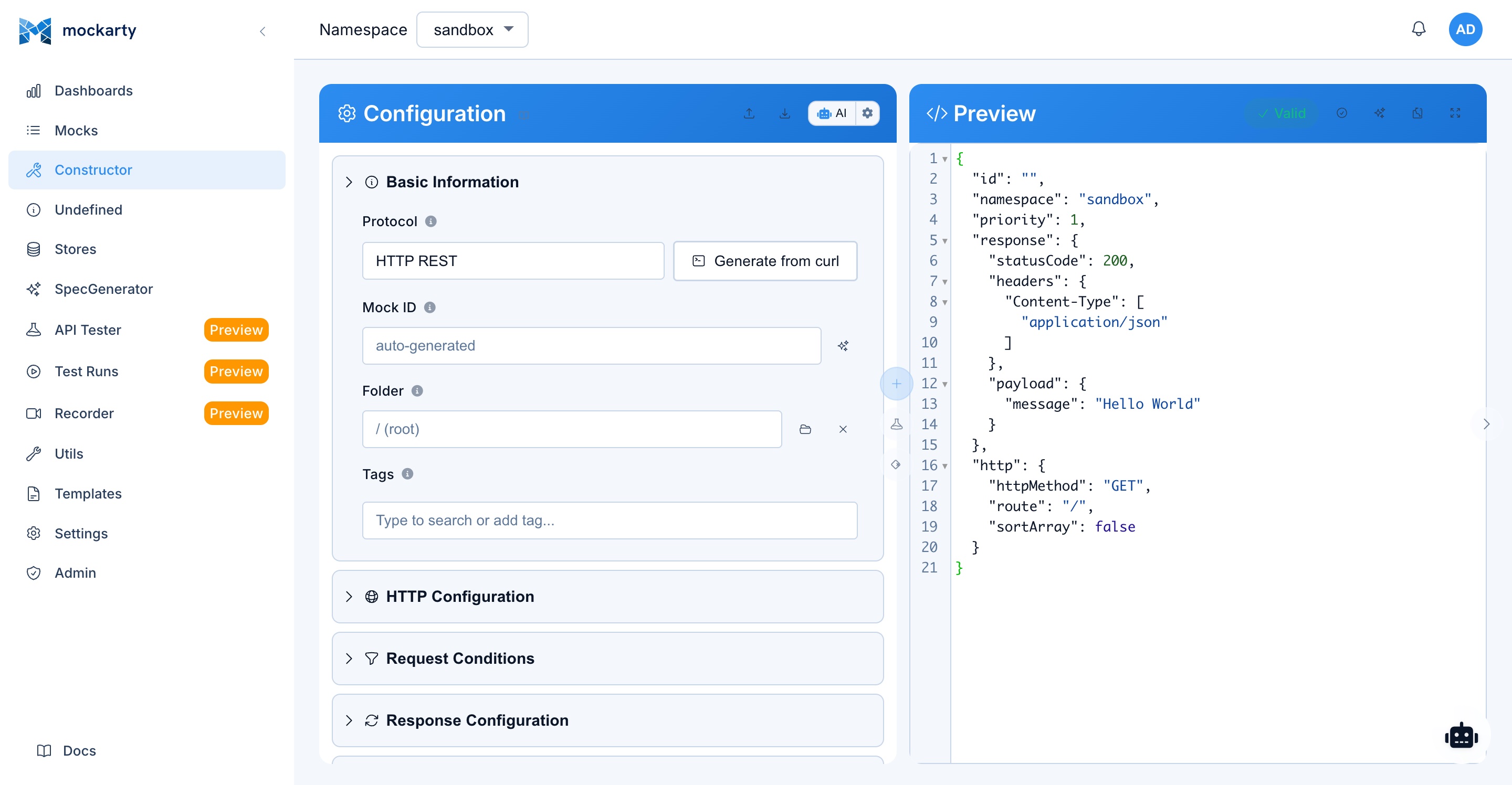1512x785 pixels.
Task: Select Constructor in the sidebar
Action: [147, 170]
